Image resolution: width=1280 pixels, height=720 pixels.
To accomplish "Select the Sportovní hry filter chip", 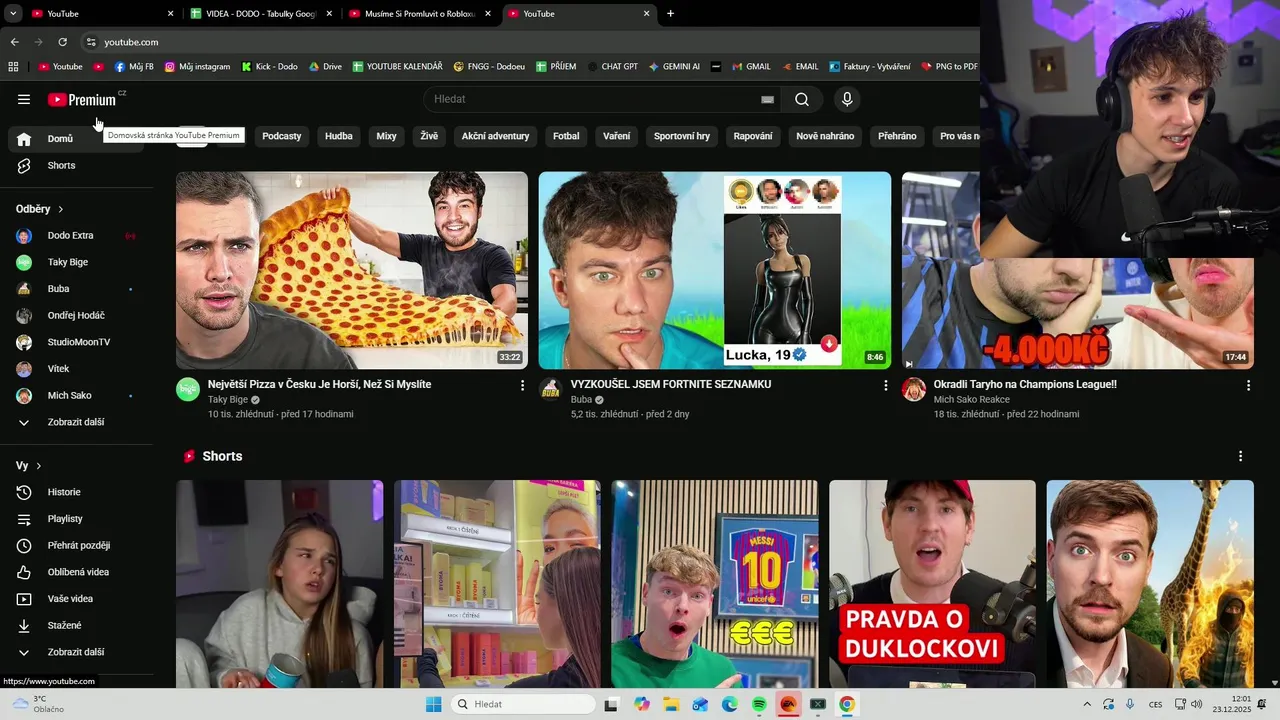I will pos(682,136).
